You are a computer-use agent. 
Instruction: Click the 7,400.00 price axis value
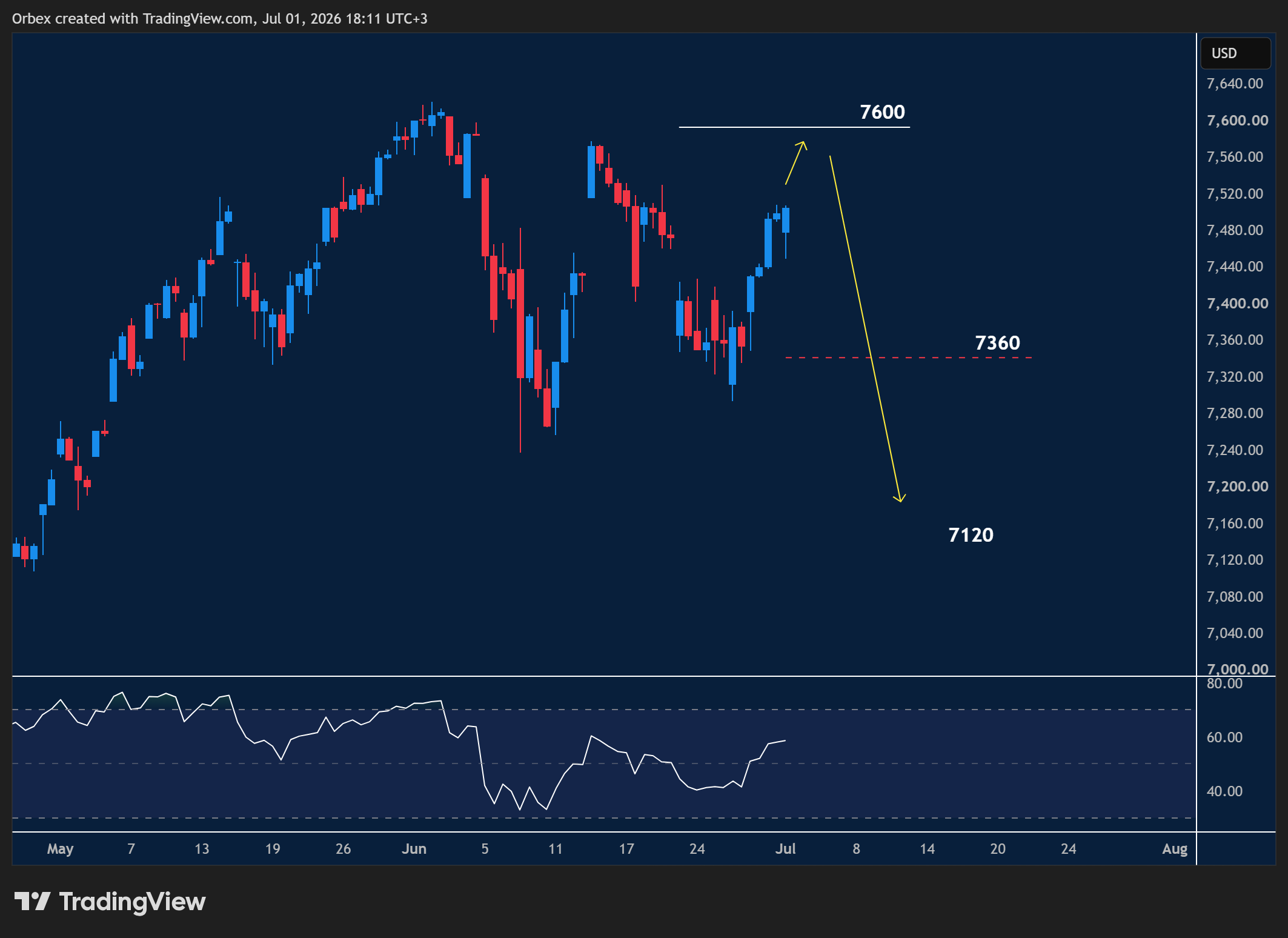(x=1237, y=304)
